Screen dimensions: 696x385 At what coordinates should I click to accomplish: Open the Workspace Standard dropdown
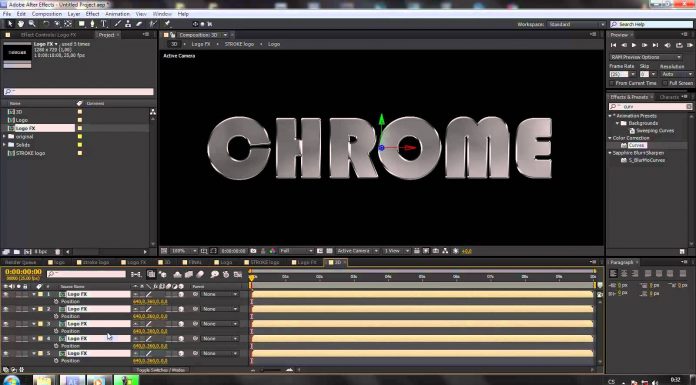point(576,24)
